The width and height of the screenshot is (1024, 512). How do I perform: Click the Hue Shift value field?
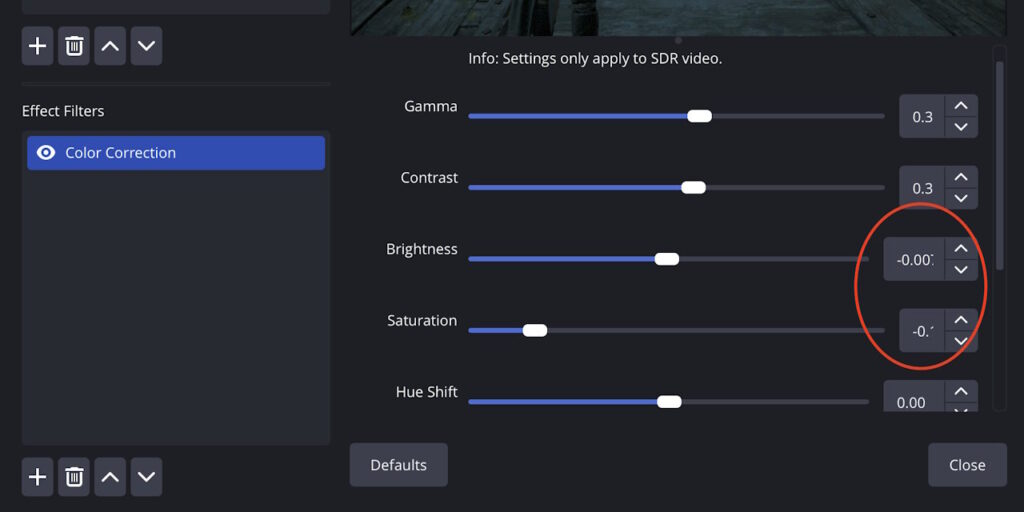point(914,402)
